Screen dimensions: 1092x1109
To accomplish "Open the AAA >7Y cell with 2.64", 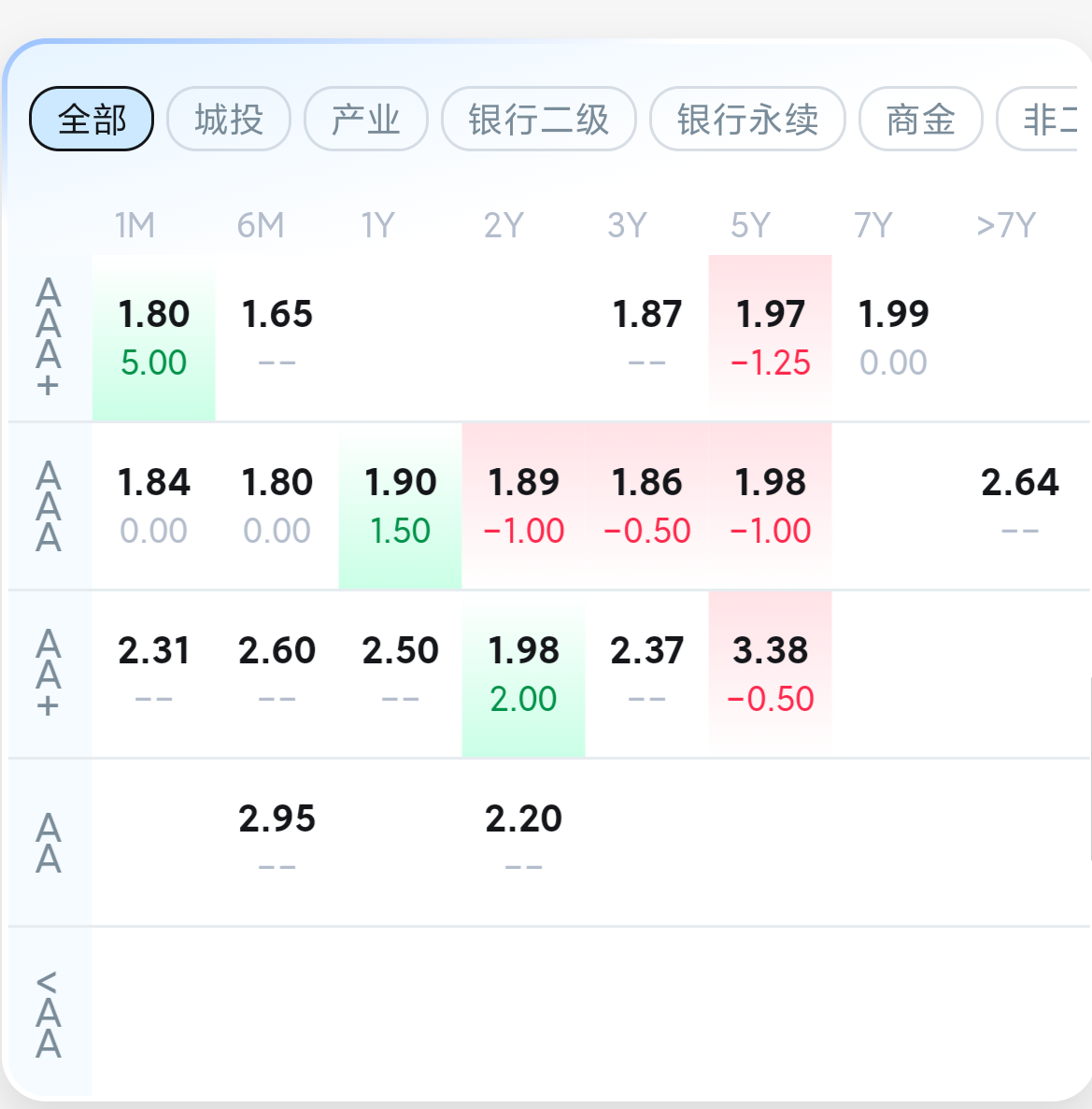I will [x=1020, y=506].
